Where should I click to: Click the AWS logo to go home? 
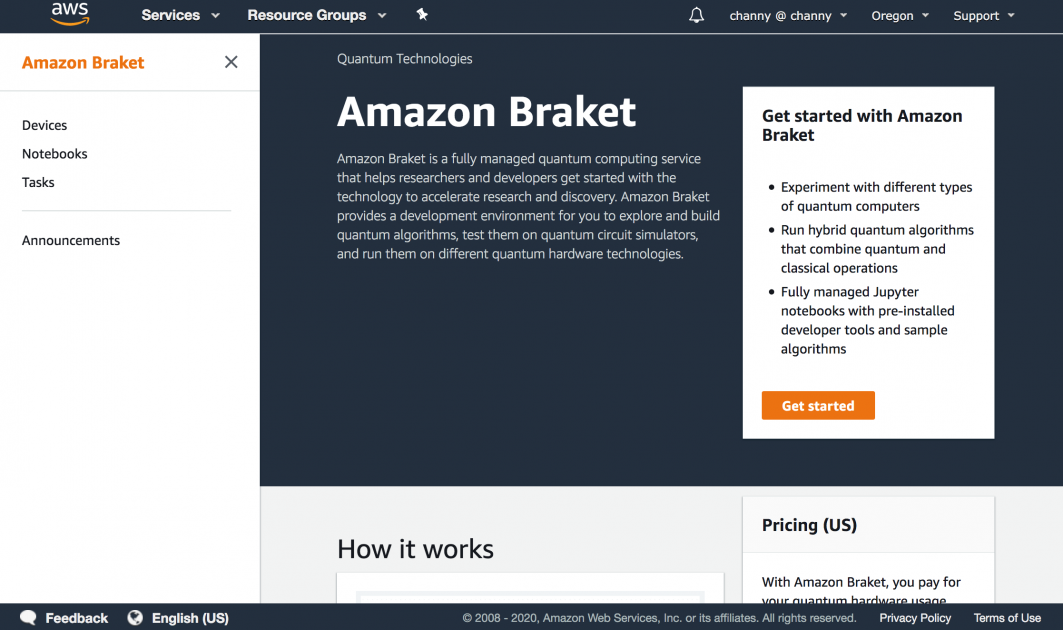[69, 14]
